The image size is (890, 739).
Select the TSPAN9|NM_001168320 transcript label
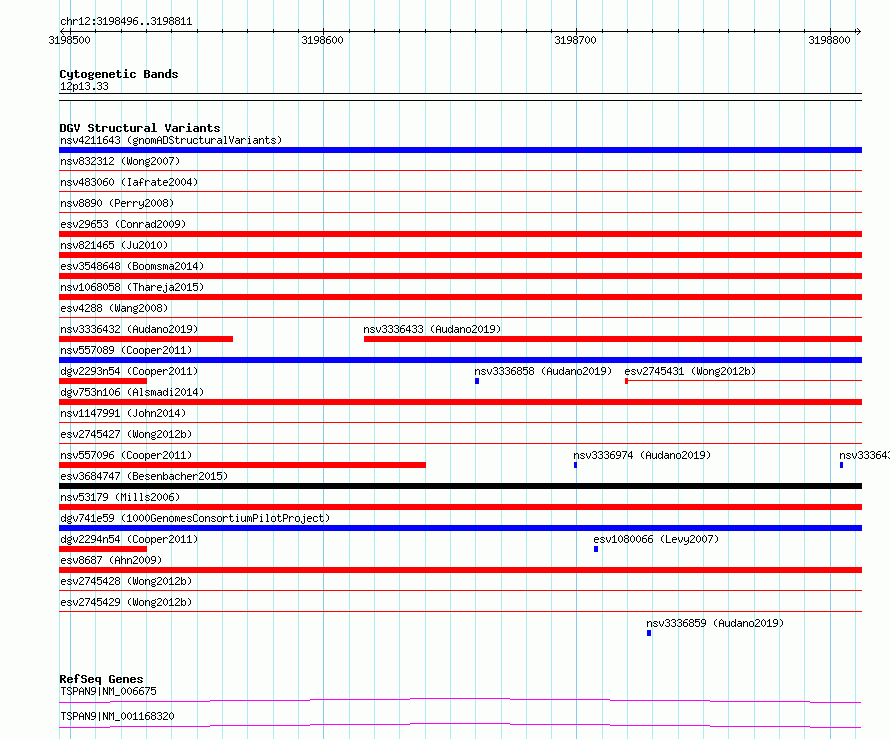point(117,716)
